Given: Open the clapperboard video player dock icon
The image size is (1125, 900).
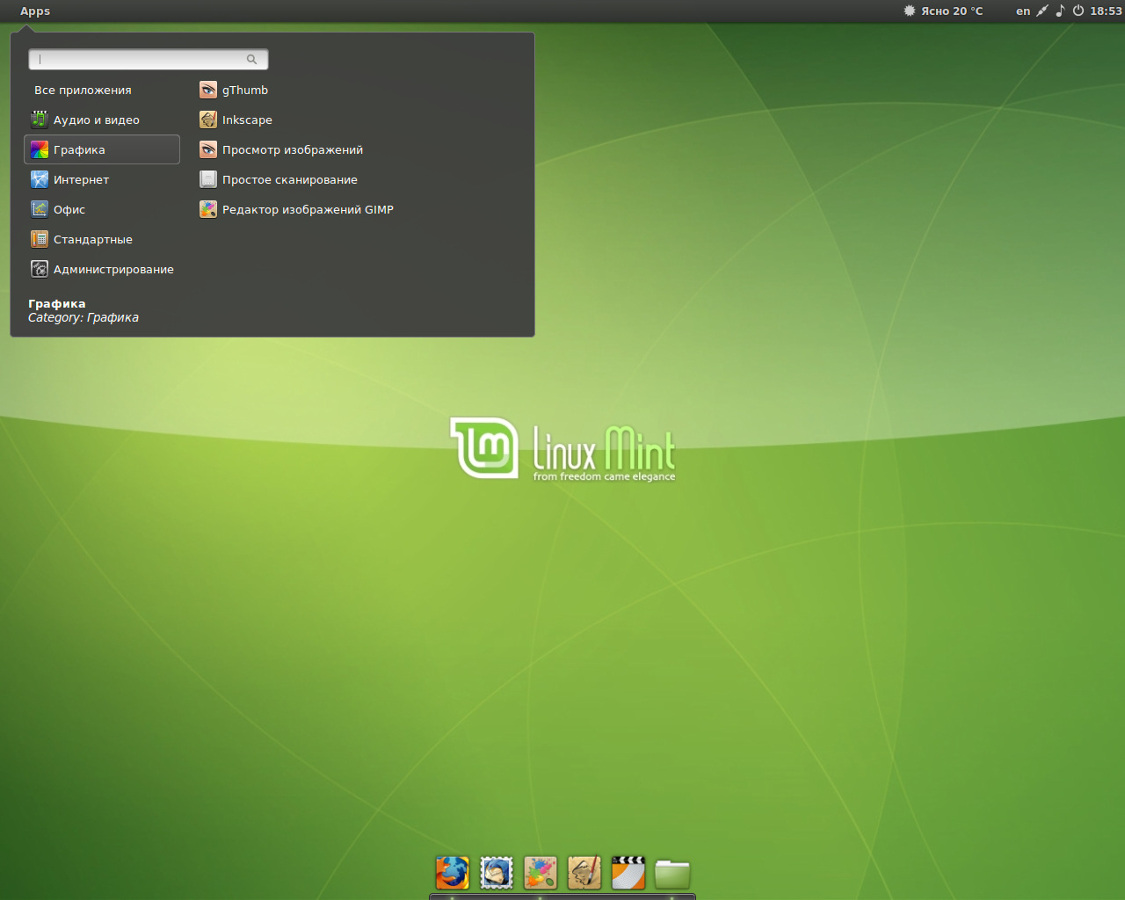Looking at the screenshot, I should tap(628, 873).
